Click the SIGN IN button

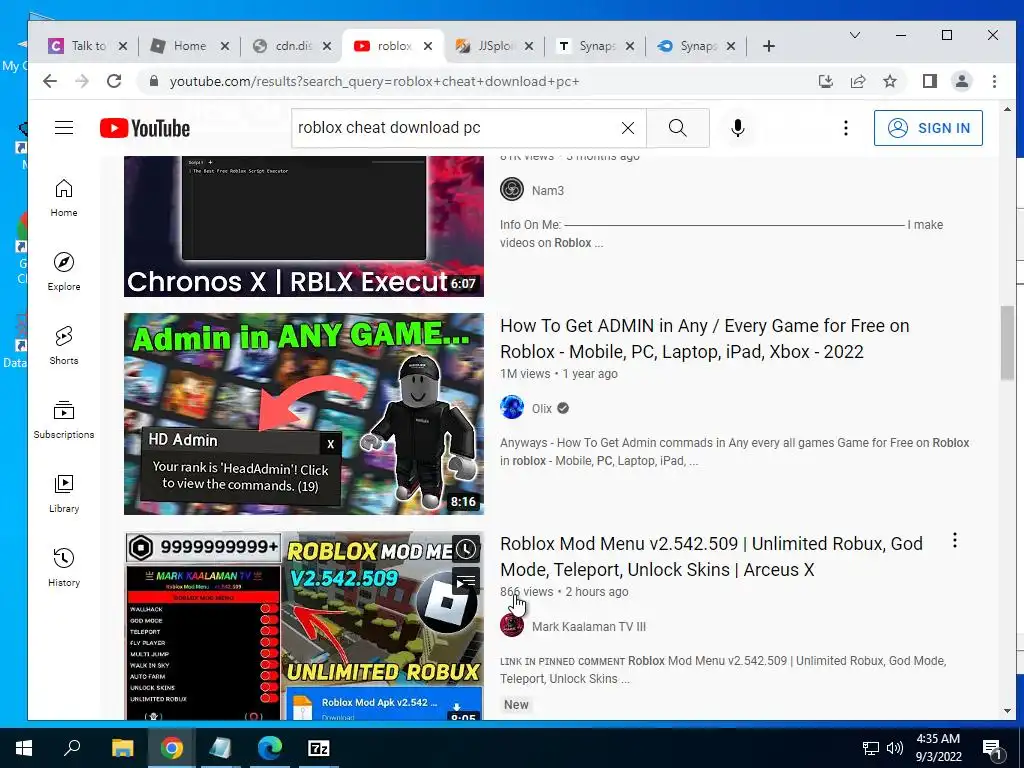[x=928, y=128]
